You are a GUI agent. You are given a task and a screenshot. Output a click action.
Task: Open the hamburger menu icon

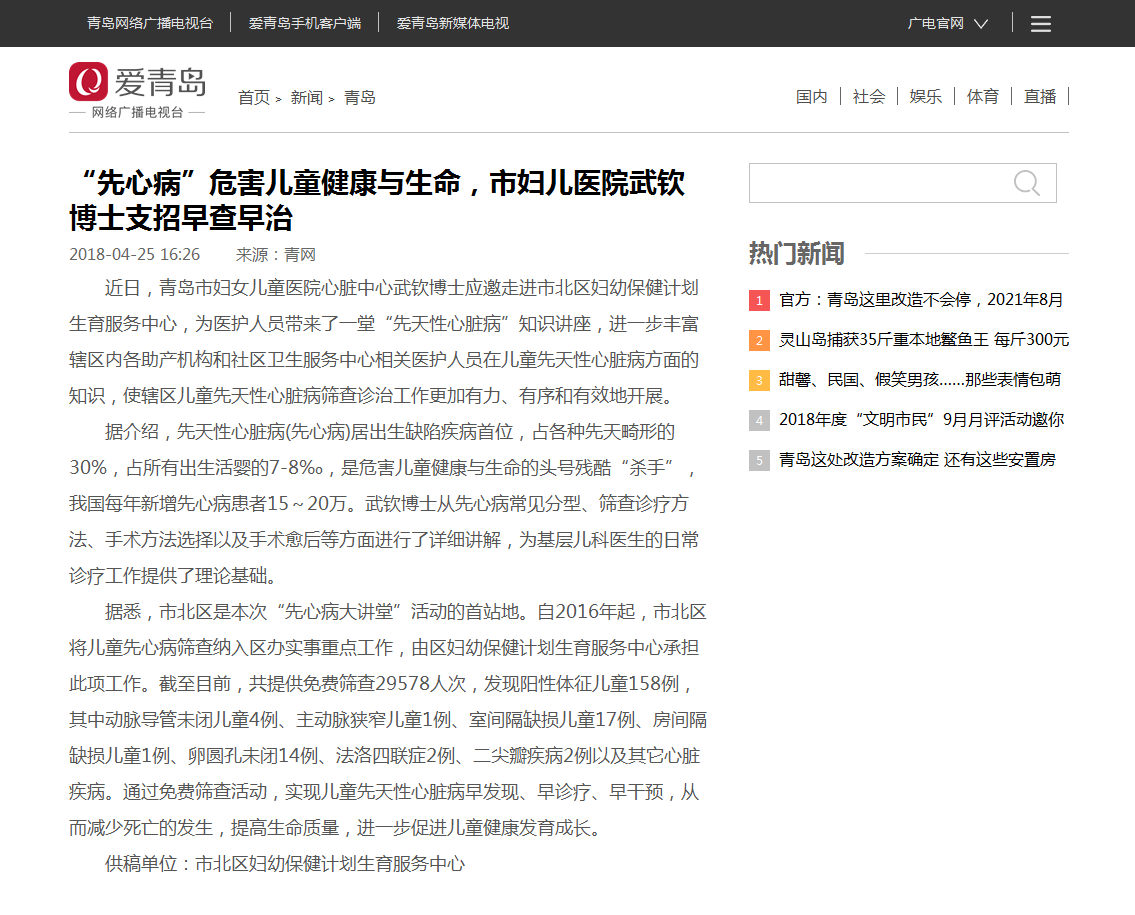(1041, 24)
